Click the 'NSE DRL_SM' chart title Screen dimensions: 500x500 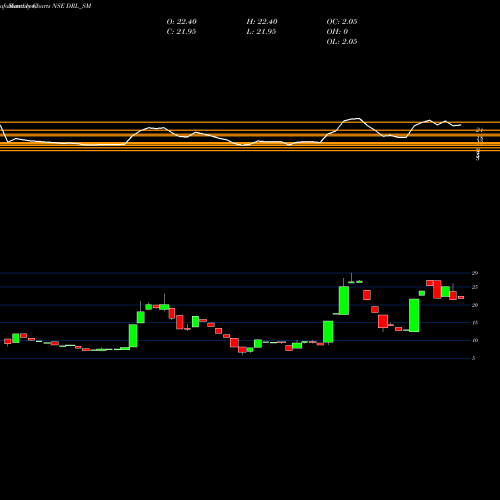pos(72,6)
